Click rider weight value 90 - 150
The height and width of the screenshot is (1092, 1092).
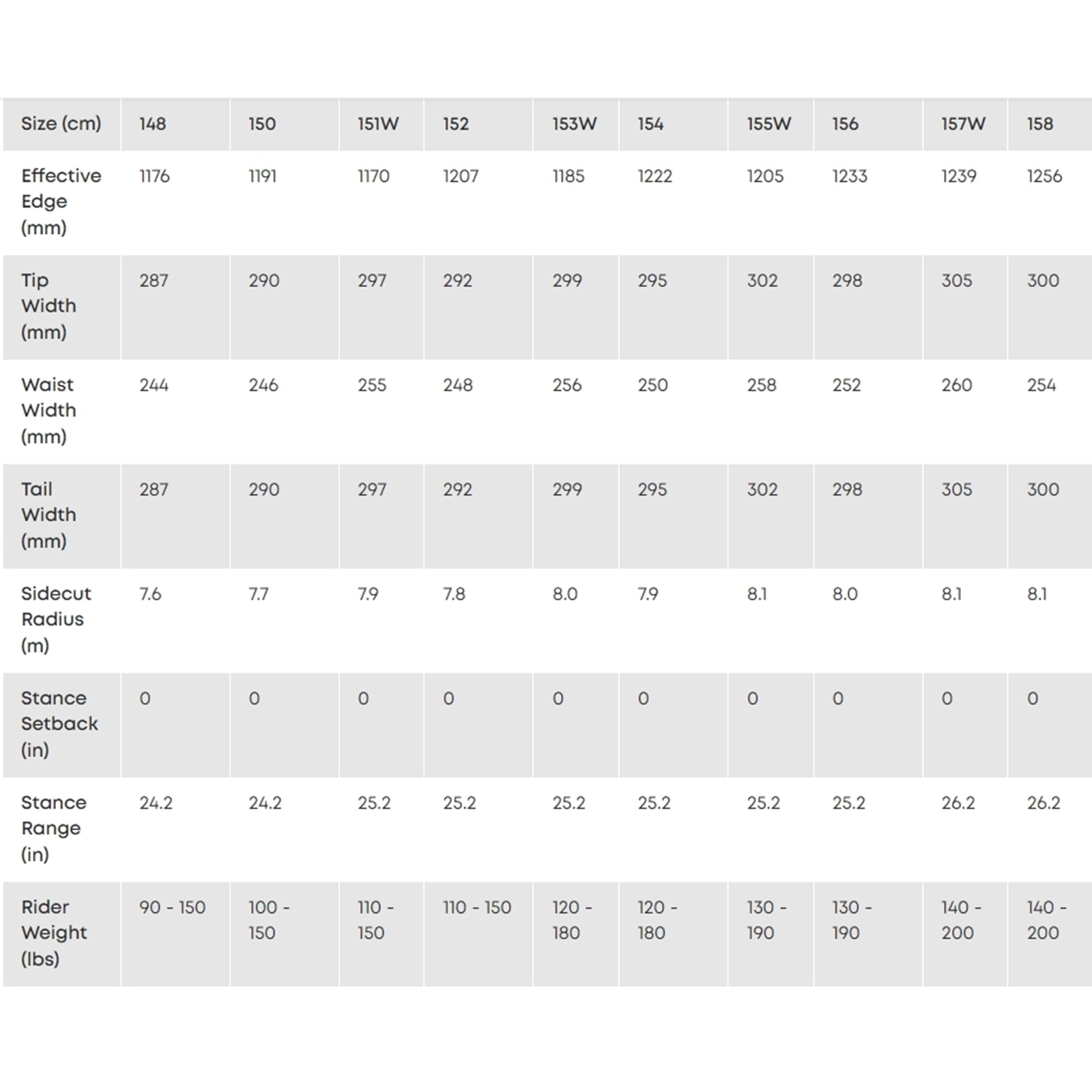click(x=172, y=907)
